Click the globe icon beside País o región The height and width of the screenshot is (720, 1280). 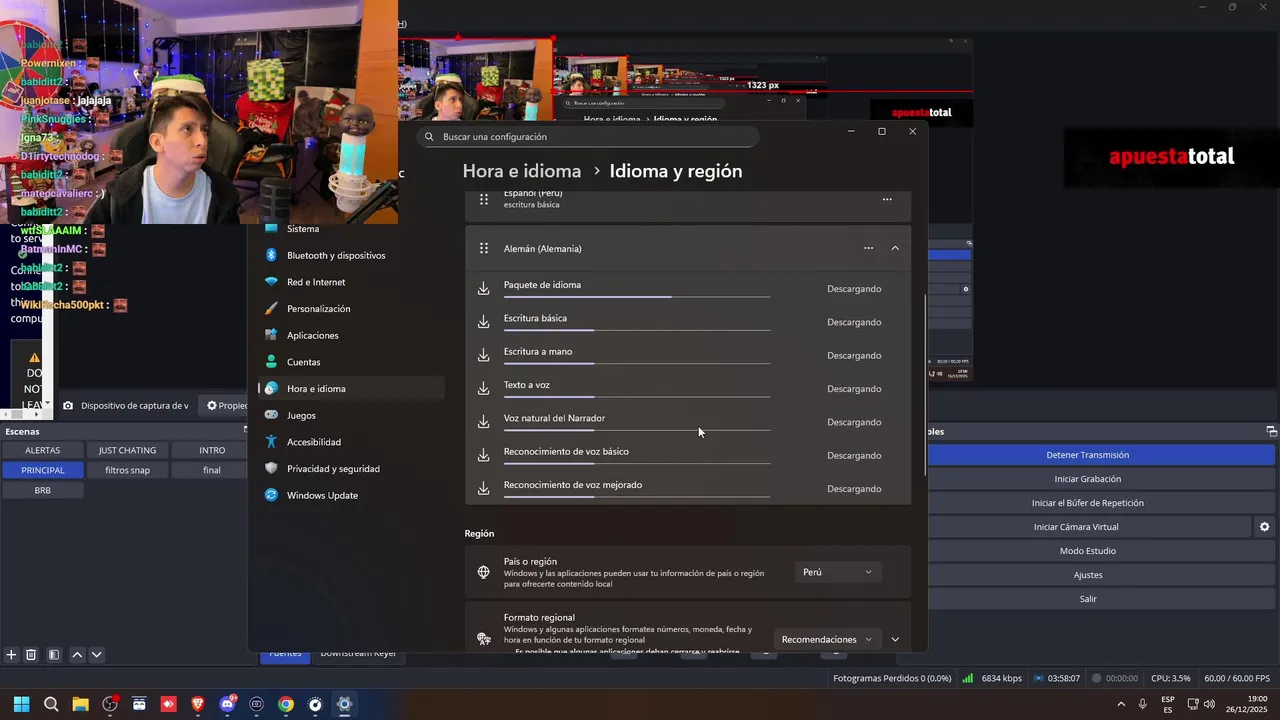[483, 572]
